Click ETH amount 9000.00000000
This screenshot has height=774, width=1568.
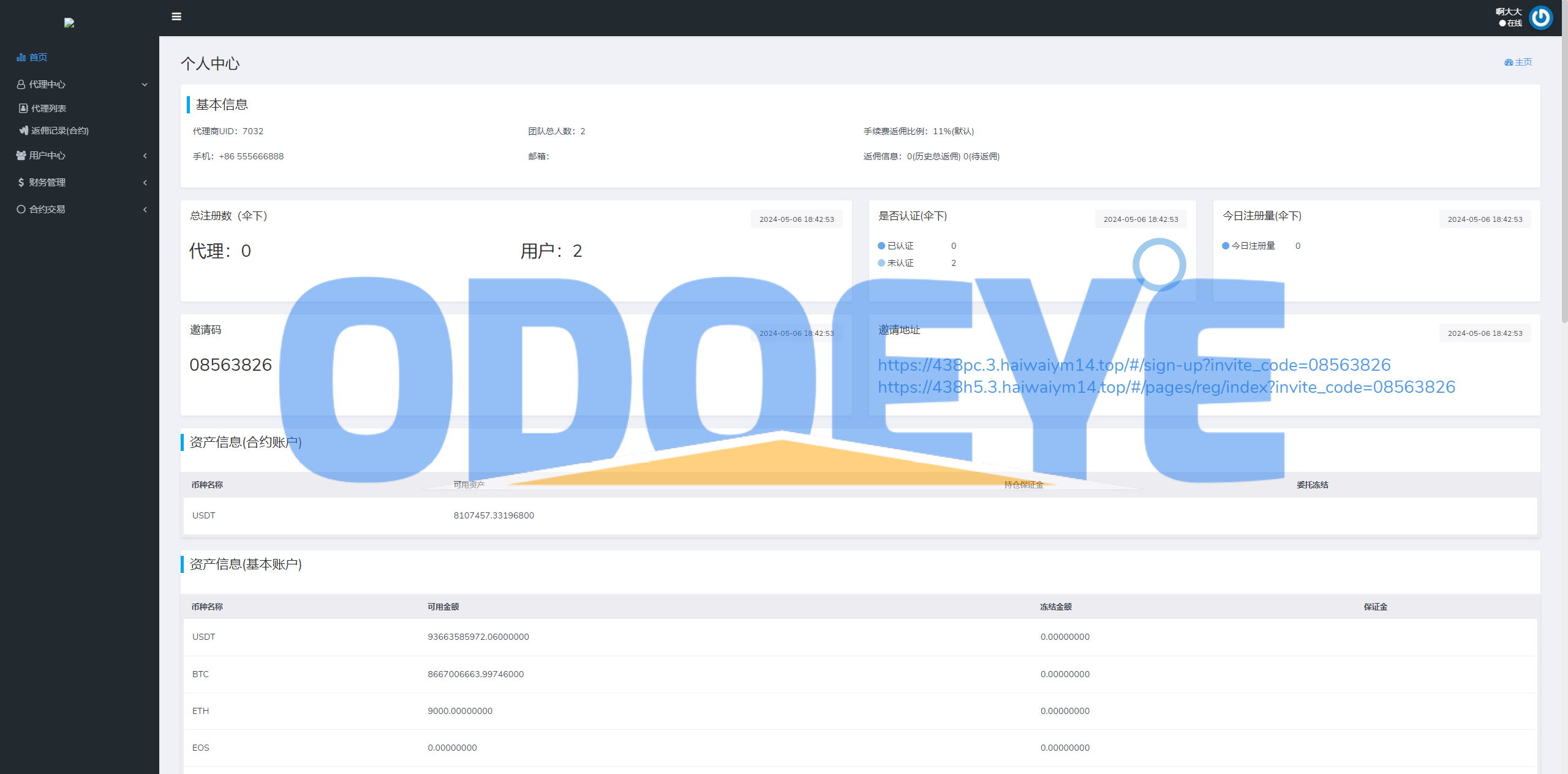pos(460,711)
